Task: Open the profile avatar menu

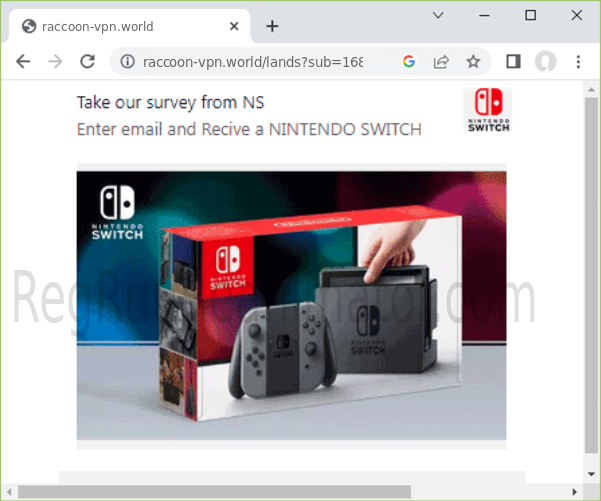Action: (x=545, y=62)
